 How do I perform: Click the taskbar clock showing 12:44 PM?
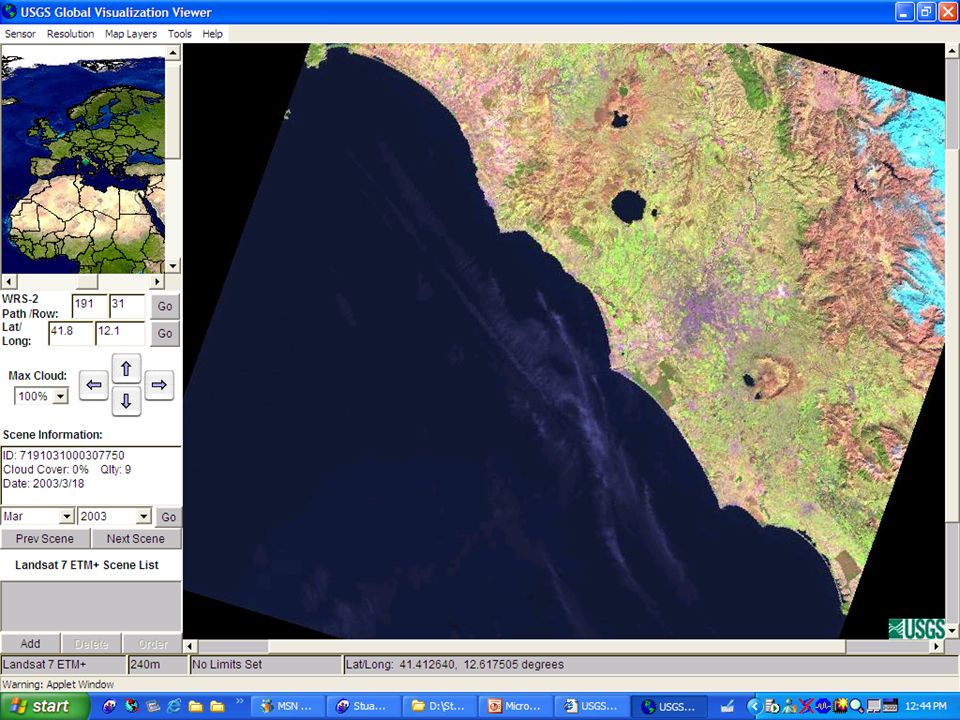click(925, 707)
